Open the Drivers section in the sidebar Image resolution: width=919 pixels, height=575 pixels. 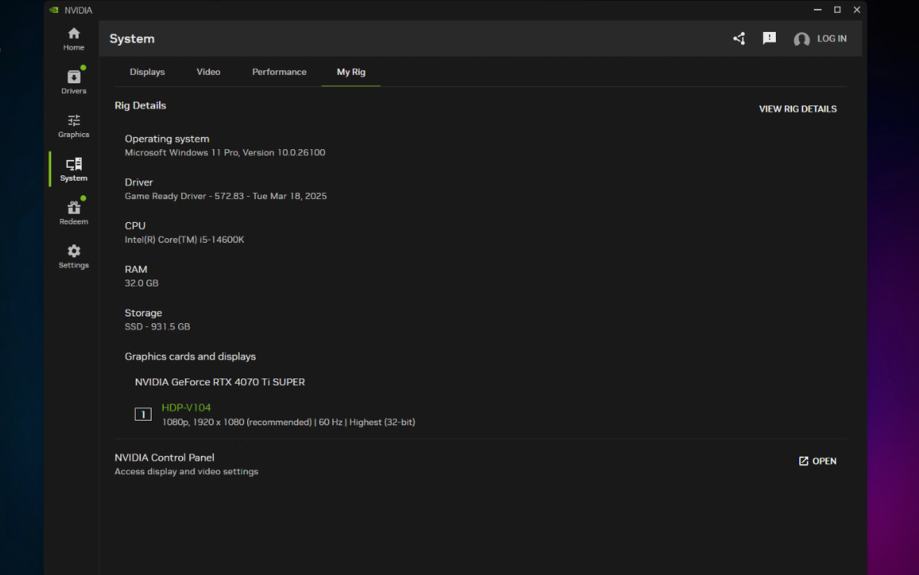[x=74, y=81]
